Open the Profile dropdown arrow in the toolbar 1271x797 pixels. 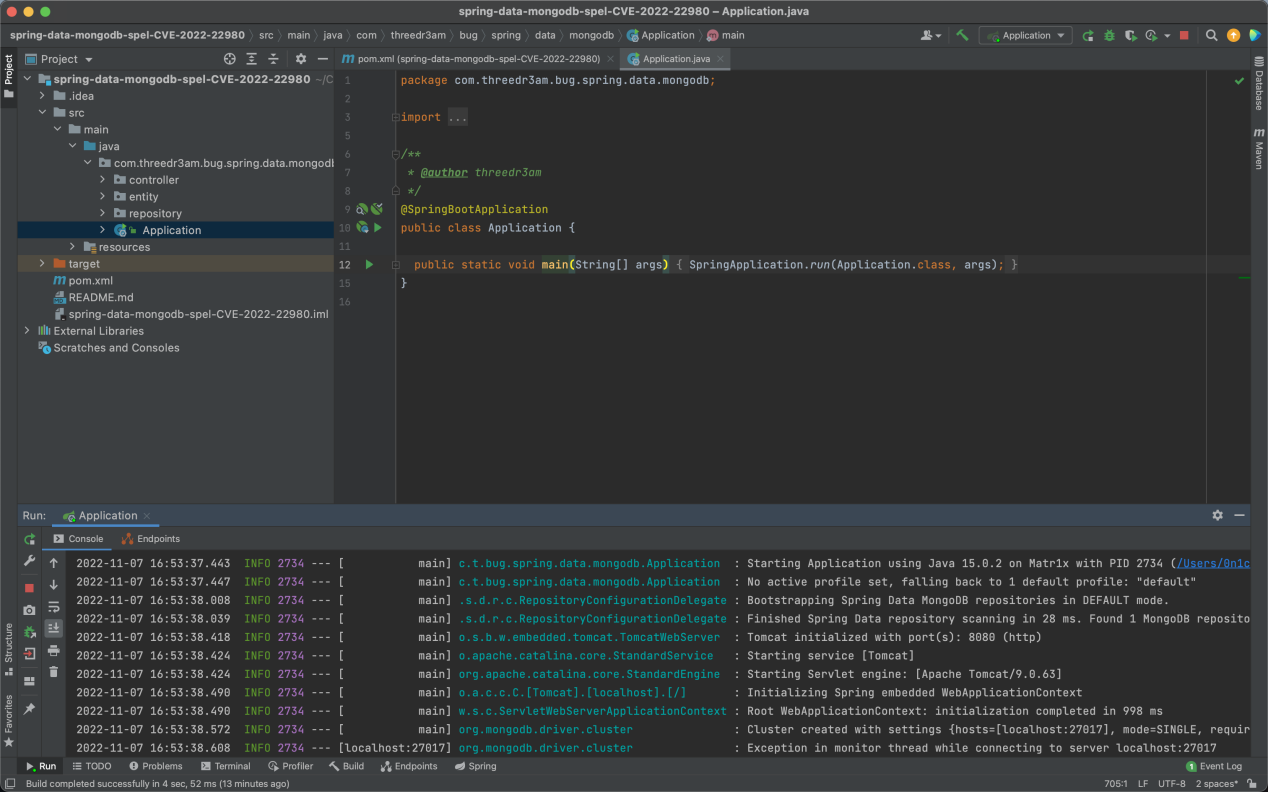point(1166,35)
